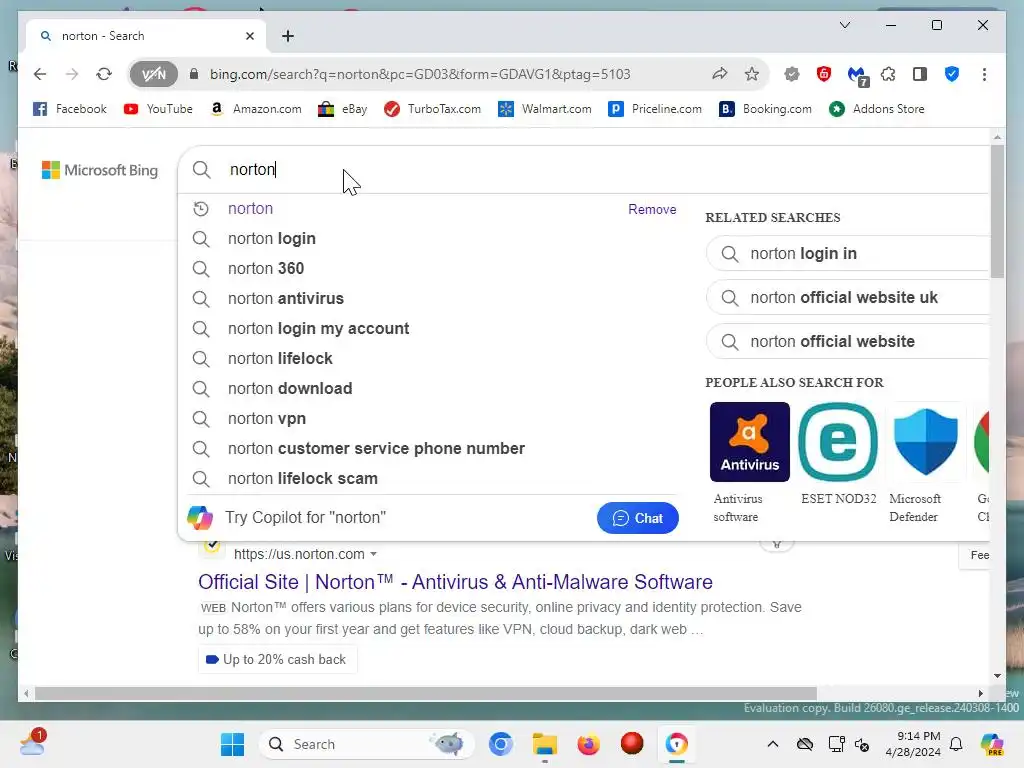This screenshot has height=768, width=1024.
Task: Click the Microsoft Bing logo
Action: (x=100, y=170)
